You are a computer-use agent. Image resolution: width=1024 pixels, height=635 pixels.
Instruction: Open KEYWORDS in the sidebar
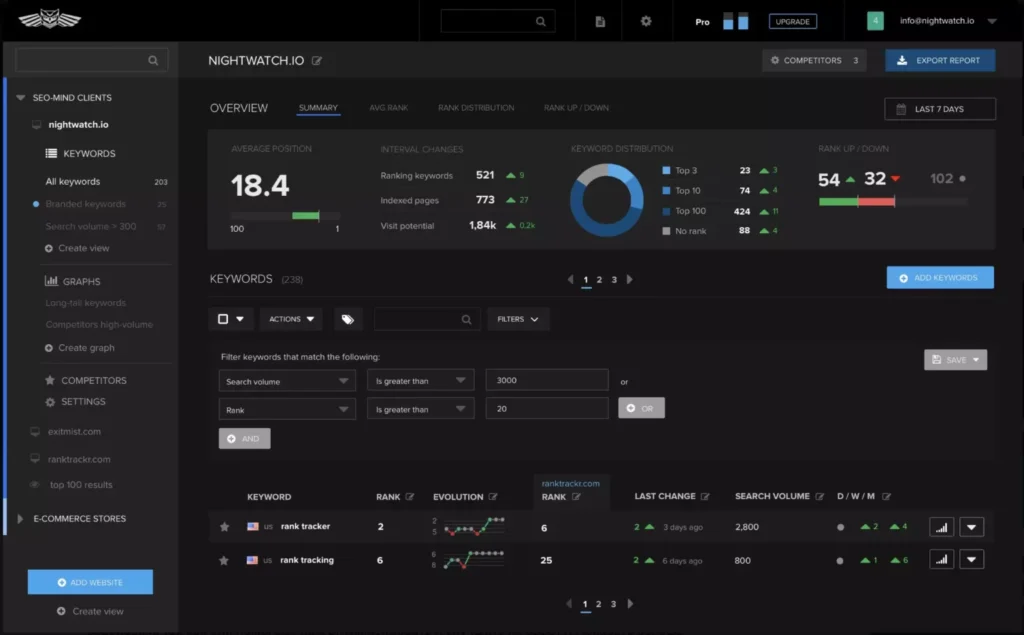pos(89,154)
